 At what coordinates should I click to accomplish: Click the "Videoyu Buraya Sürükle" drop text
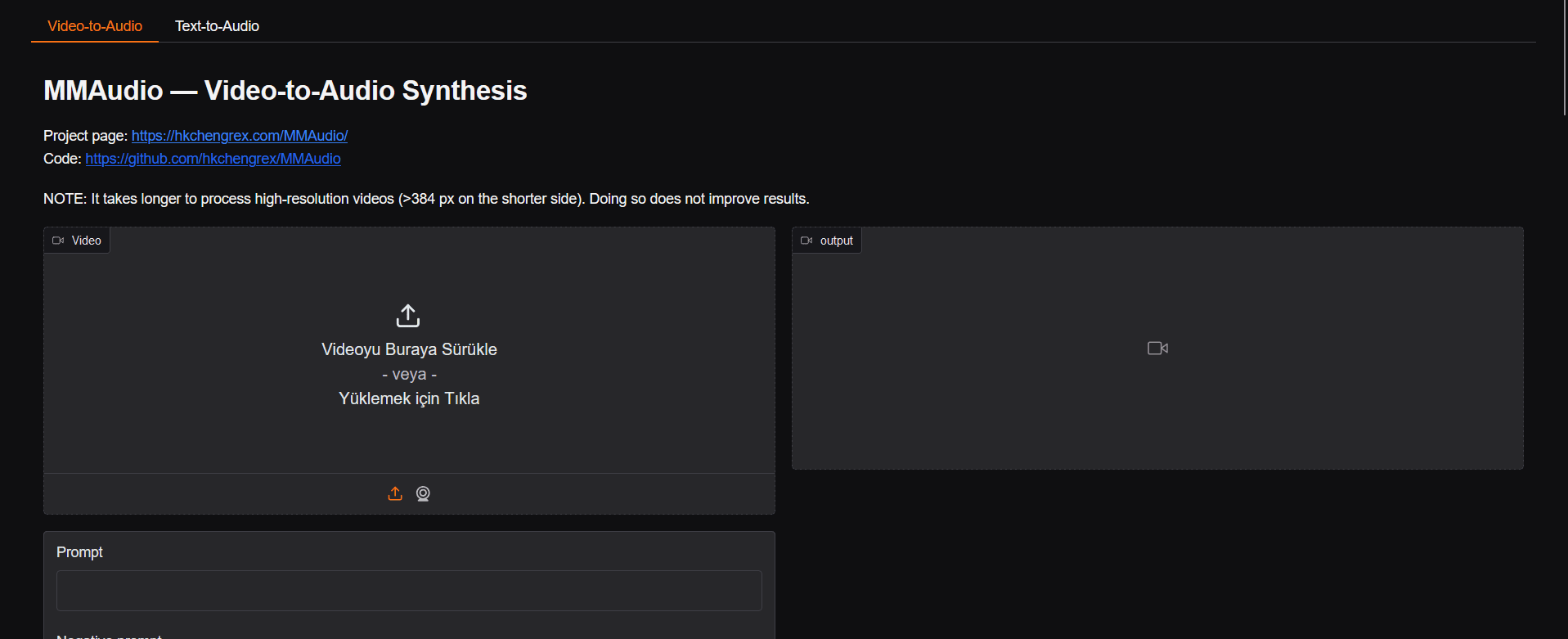point(409,349)
